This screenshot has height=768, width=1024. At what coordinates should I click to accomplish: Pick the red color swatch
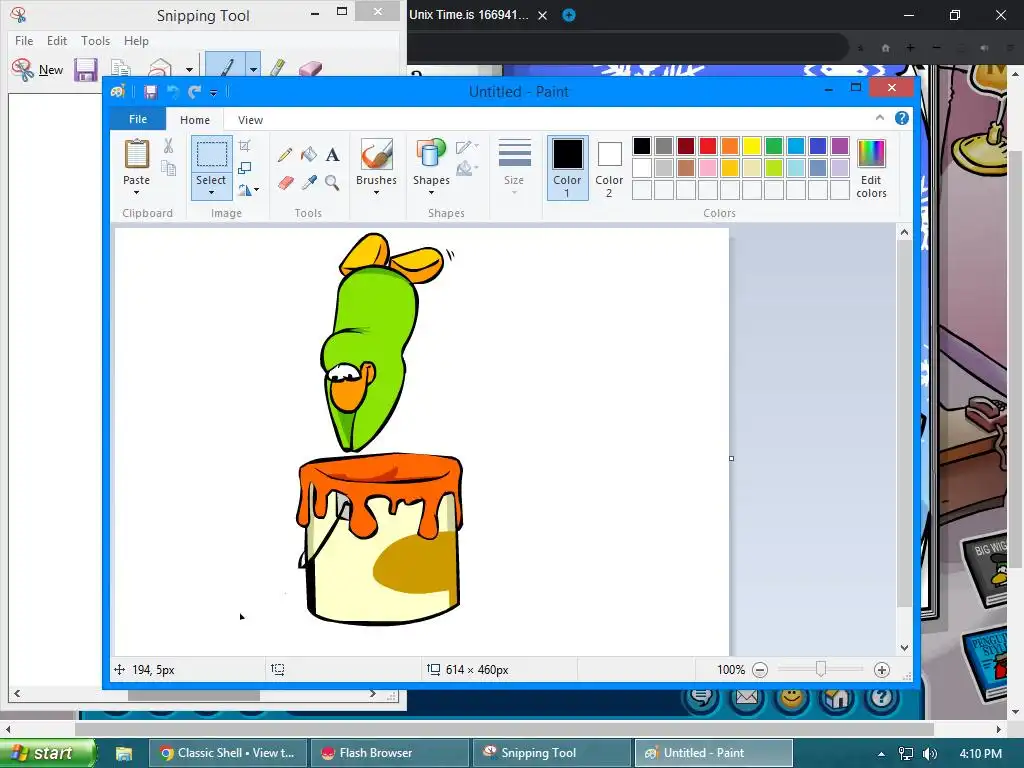coord(708,146)
